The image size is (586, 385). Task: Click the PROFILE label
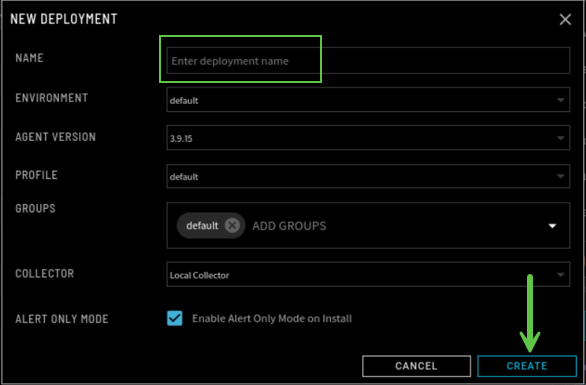coord(36,175)
